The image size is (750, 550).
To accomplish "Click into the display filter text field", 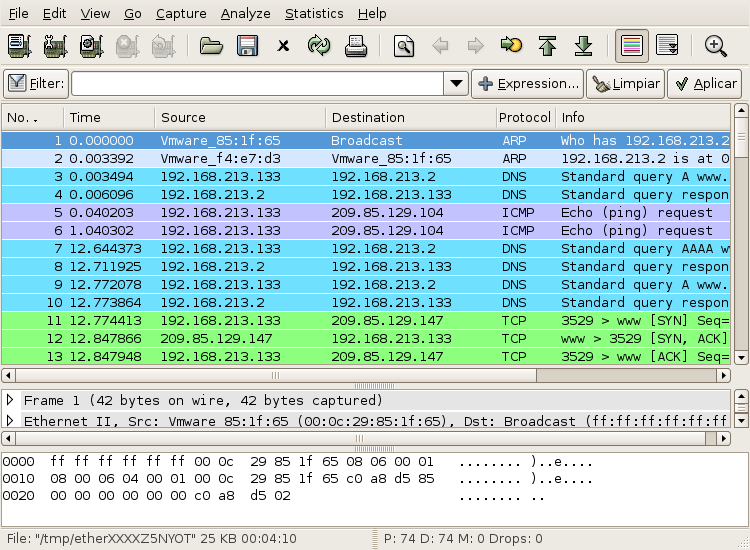I will 258,84.
